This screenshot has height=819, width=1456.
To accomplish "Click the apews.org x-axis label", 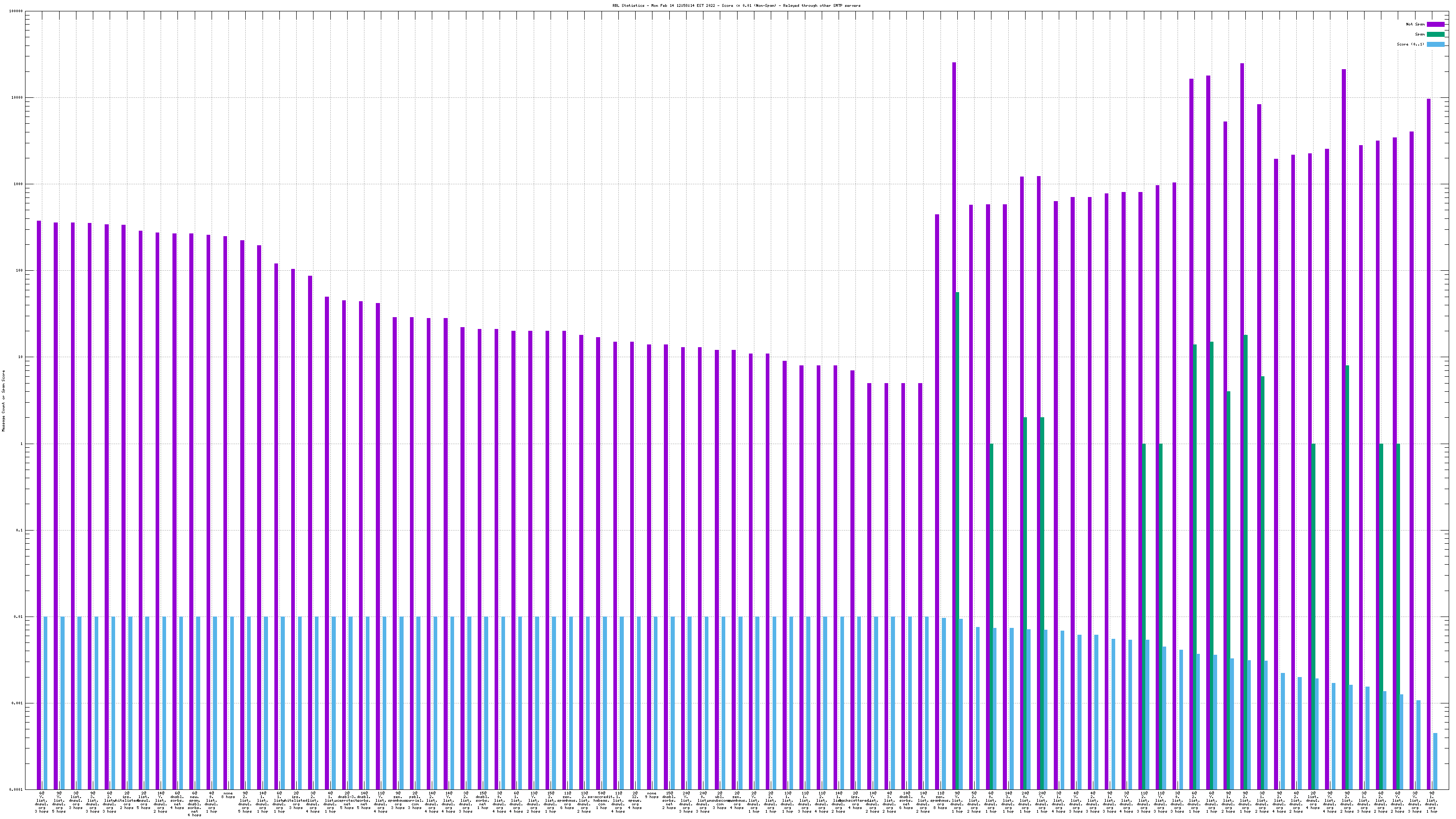I will pos(635,800).
